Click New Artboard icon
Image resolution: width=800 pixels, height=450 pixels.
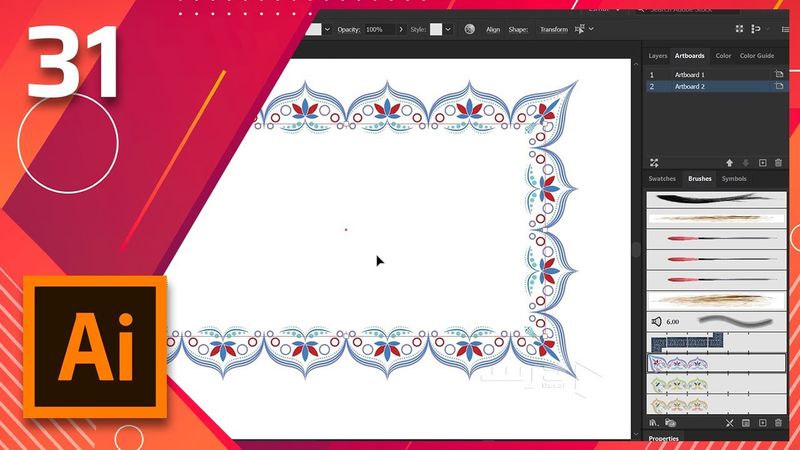coord(762,163)
